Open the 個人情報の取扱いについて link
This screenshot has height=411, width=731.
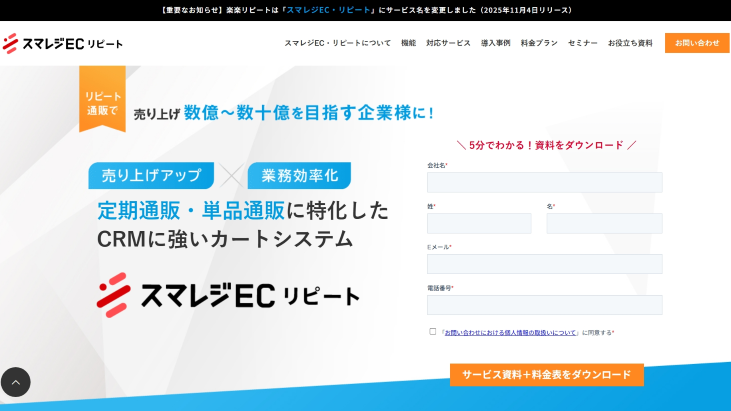510,332
